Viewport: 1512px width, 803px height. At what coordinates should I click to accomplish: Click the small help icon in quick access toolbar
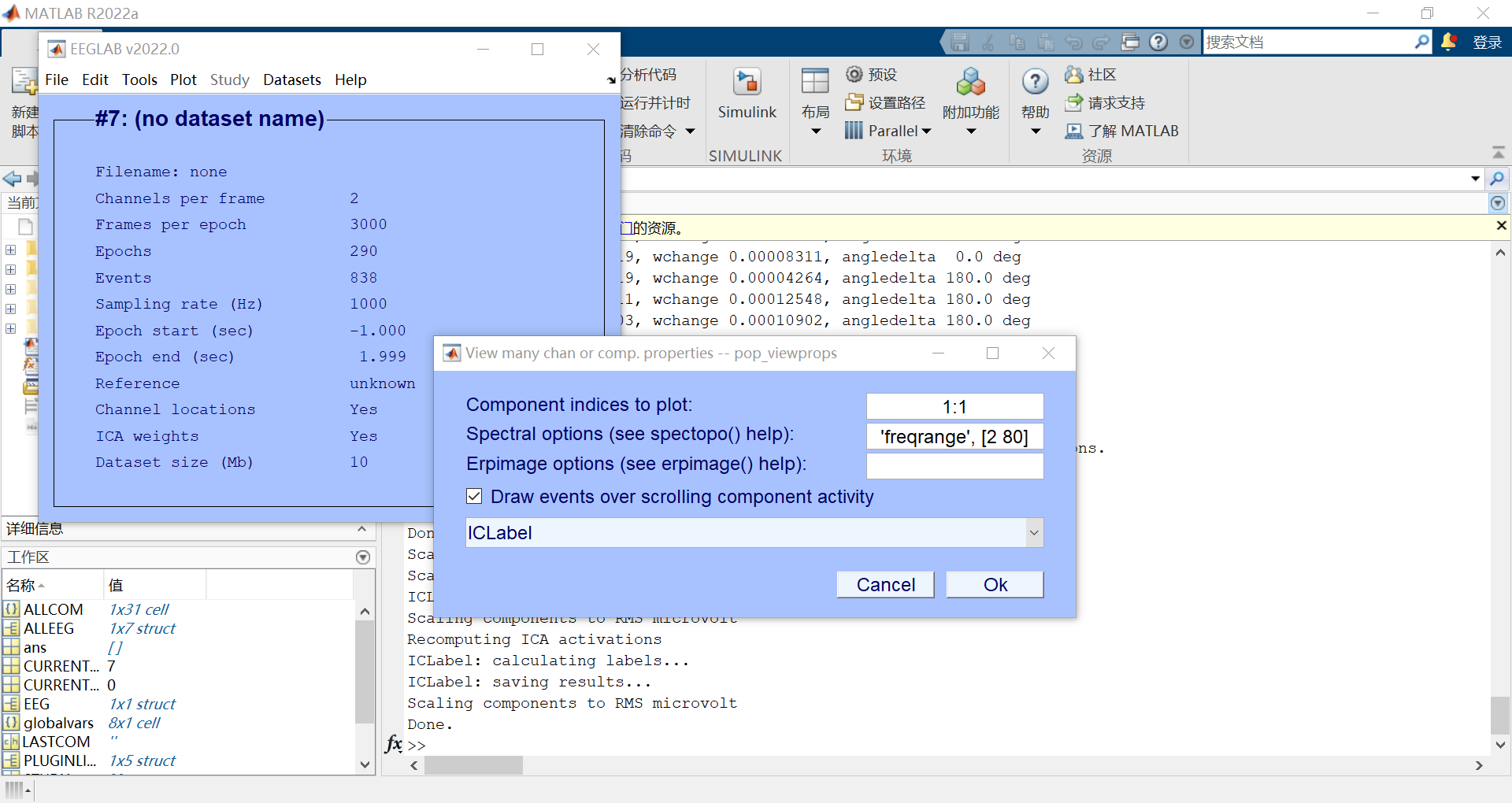pos(1158,42)
